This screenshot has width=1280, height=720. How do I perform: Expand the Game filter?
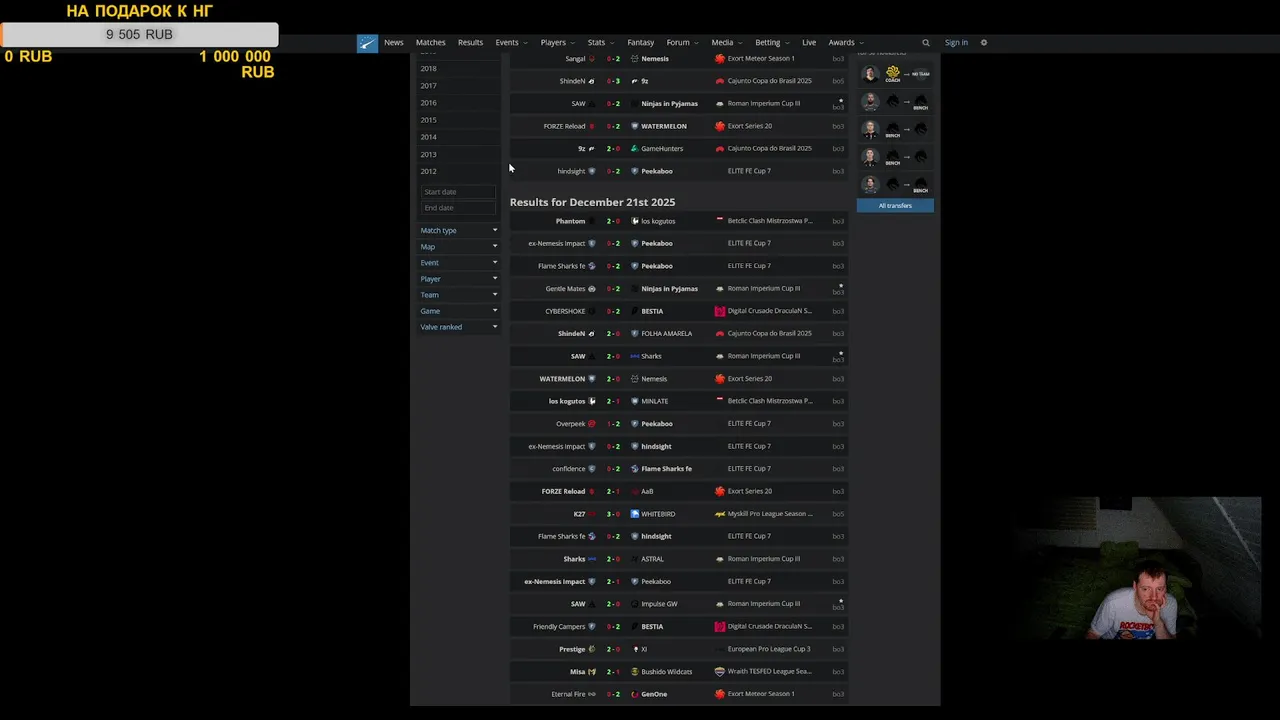pyautogui.click(x=459, y=311)
